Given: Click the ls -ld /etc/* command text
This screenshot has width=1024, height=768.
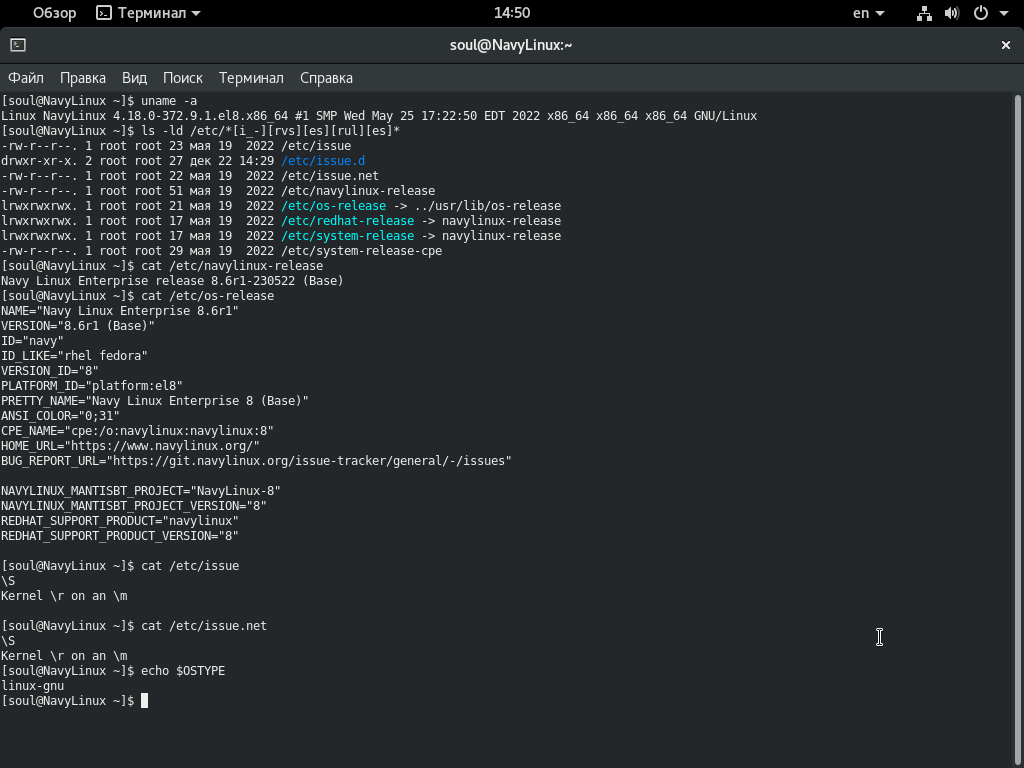Looking at the screenshot, I should (x=271, y=131).
